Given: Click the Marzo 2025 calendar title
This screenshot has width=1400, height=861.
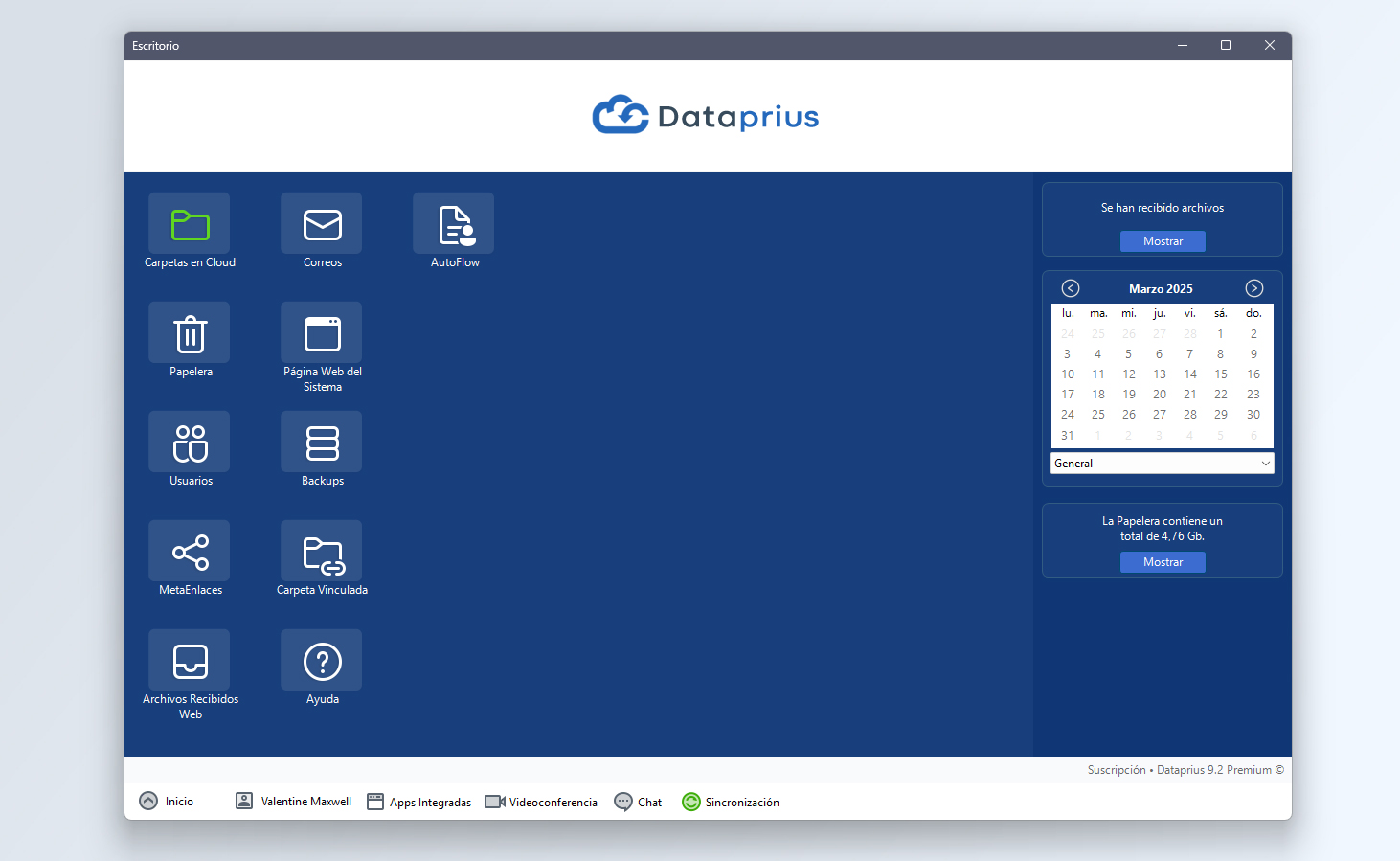Looking at the screenshot, I should 1161,289.
